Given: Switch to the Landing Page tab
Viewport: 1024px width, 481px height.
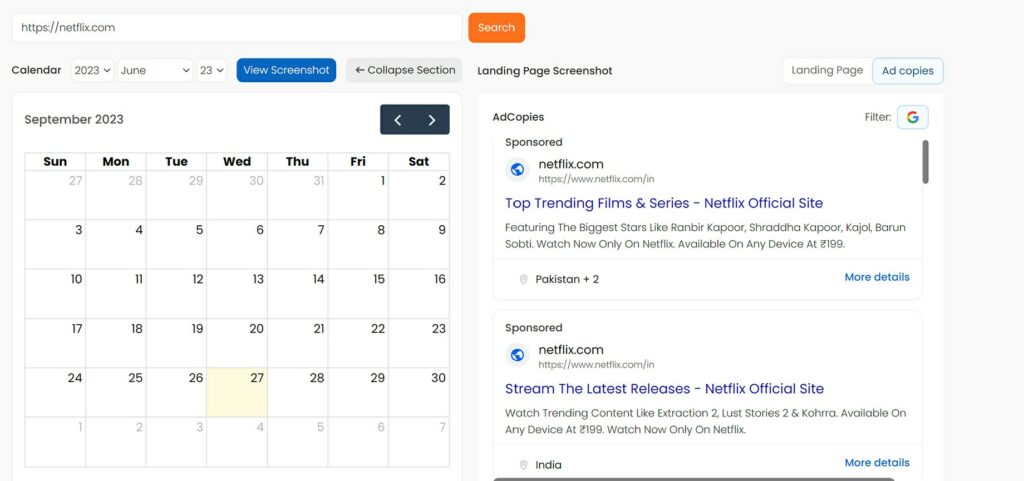Looking at the screenshot, I should click(827, 70).
